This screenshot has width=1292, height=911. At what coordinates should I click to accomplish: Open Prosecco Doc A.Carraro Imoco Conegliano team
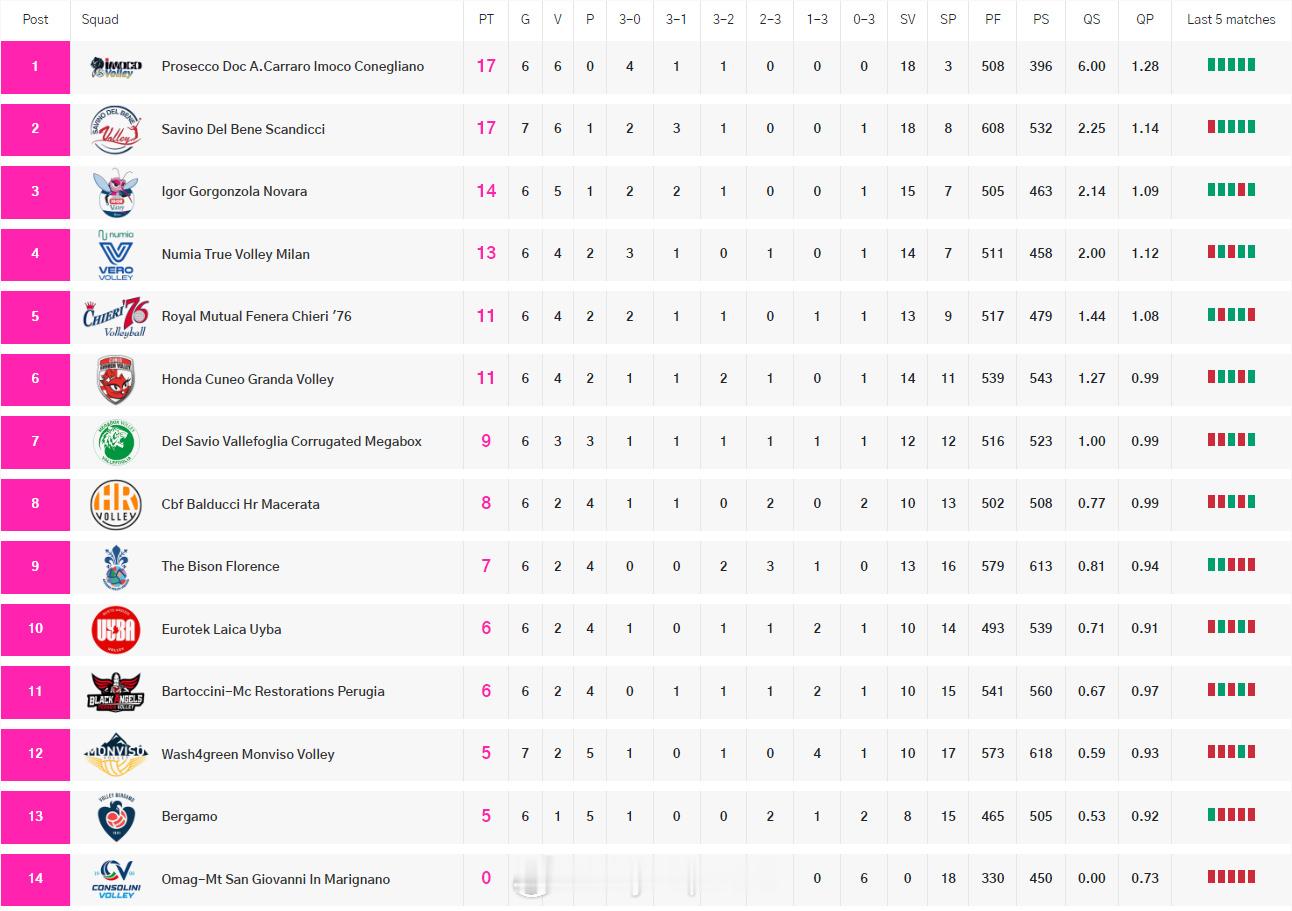(x=293, y=66)
